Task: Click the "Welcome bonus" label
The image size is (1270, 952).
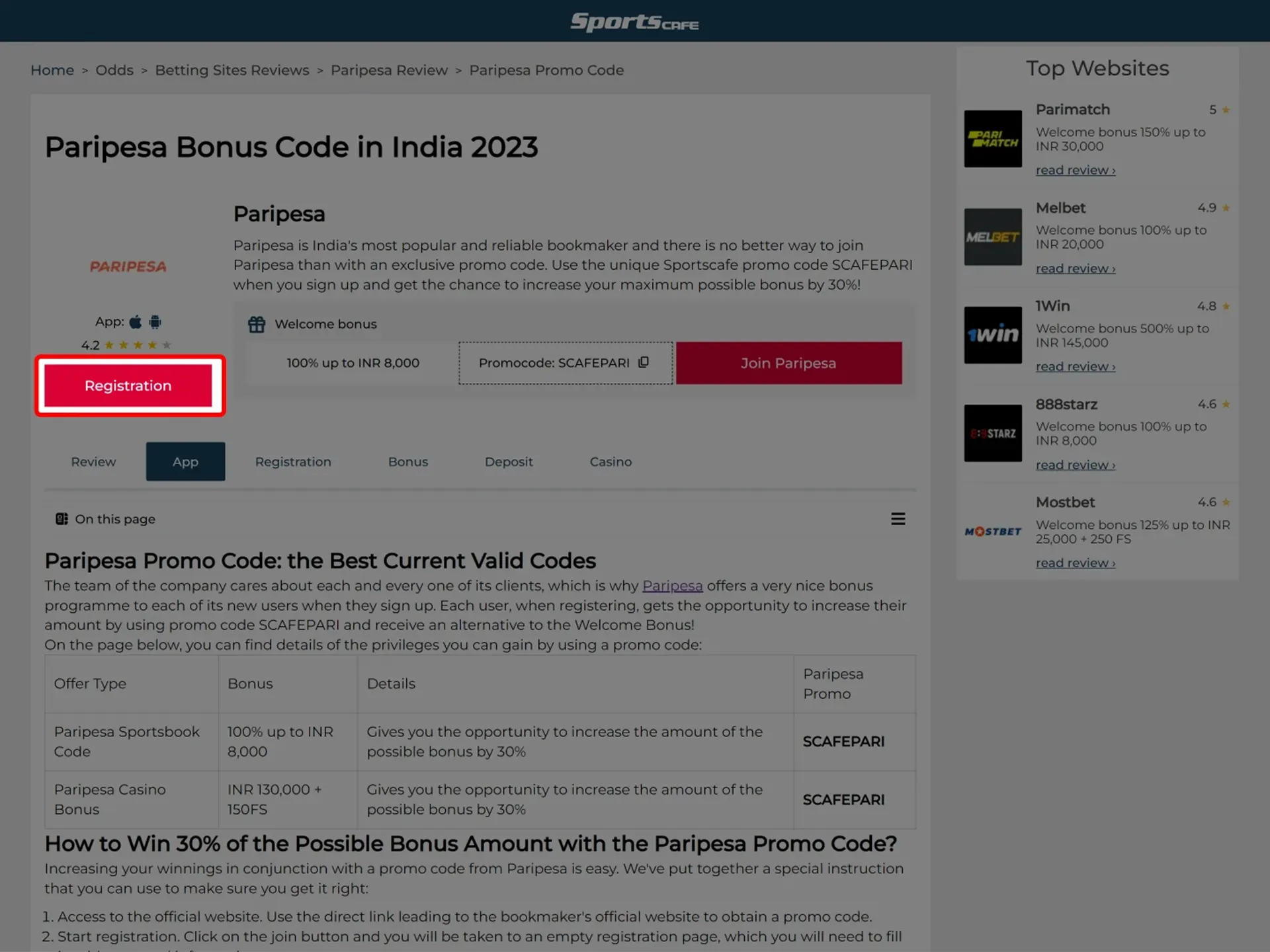Action: [325, 324]
